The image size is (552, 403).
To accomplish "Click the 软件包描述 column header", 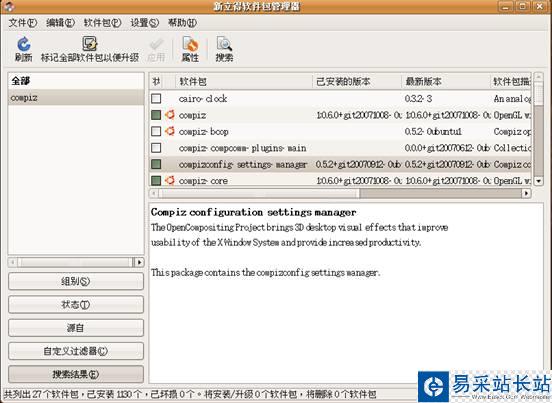I will (510, 82).
